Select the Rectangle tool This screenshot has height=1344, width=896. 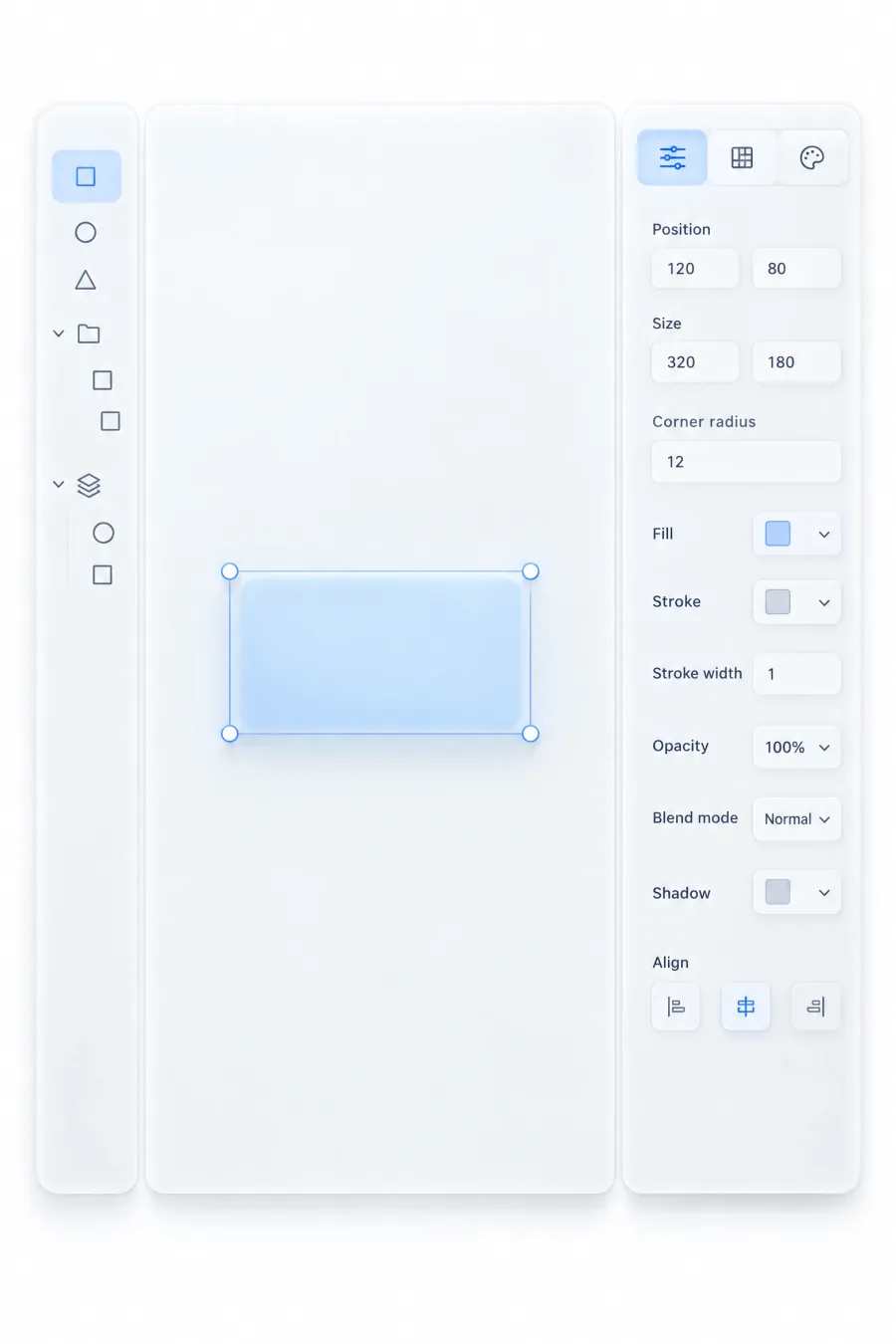coord(87,176)
